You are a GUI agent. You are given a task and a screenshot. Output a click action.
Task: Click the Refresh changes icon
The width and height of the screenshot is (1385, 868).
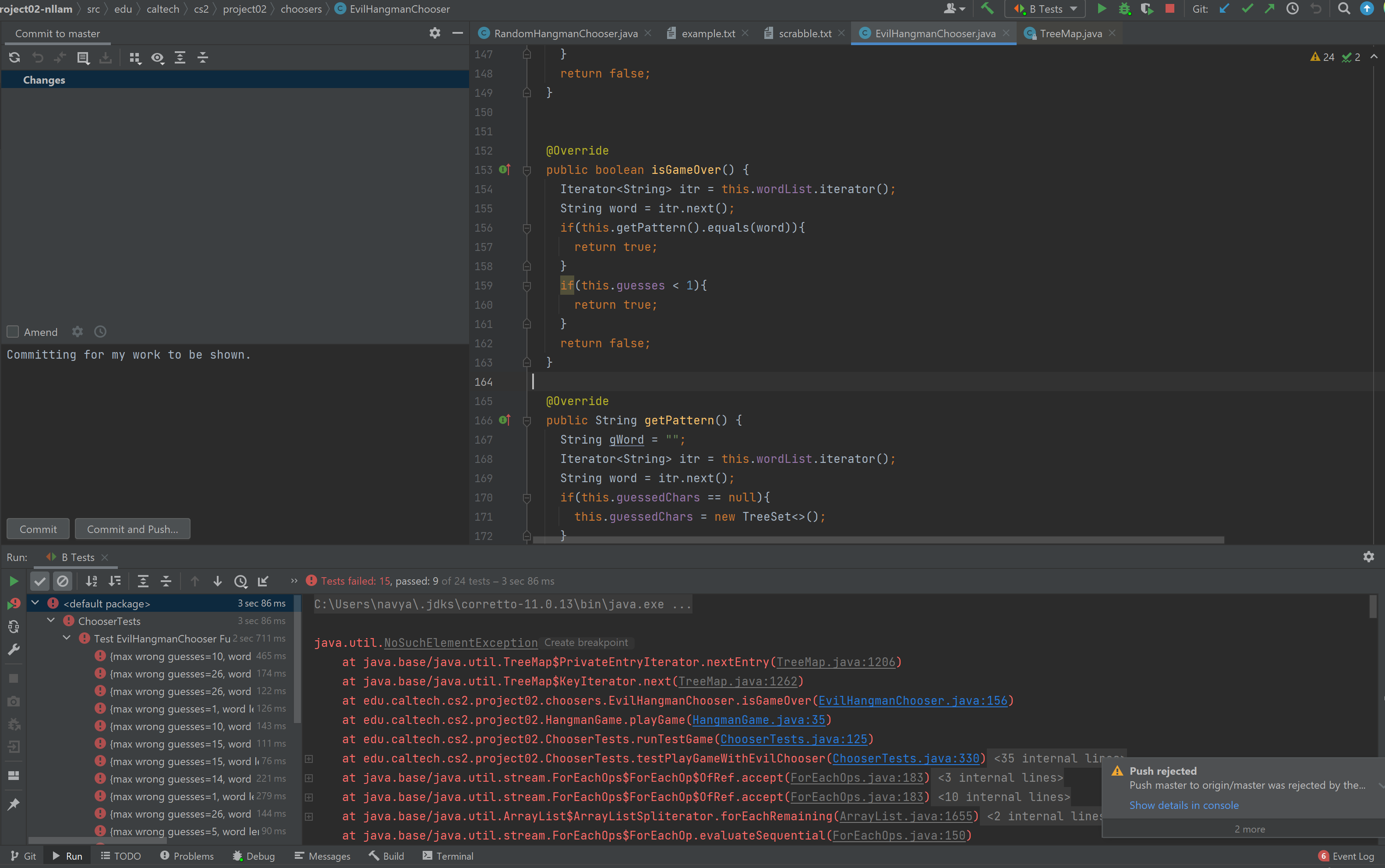[x=14, y=57]
